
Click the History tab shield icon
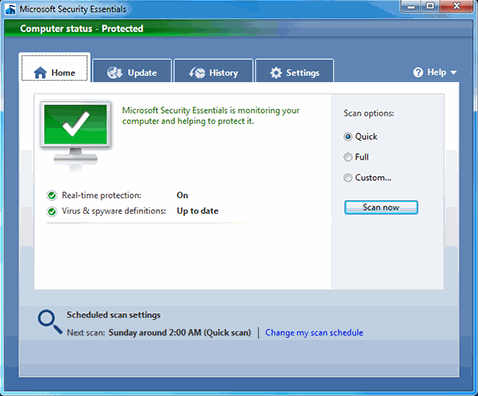(197, 73)
